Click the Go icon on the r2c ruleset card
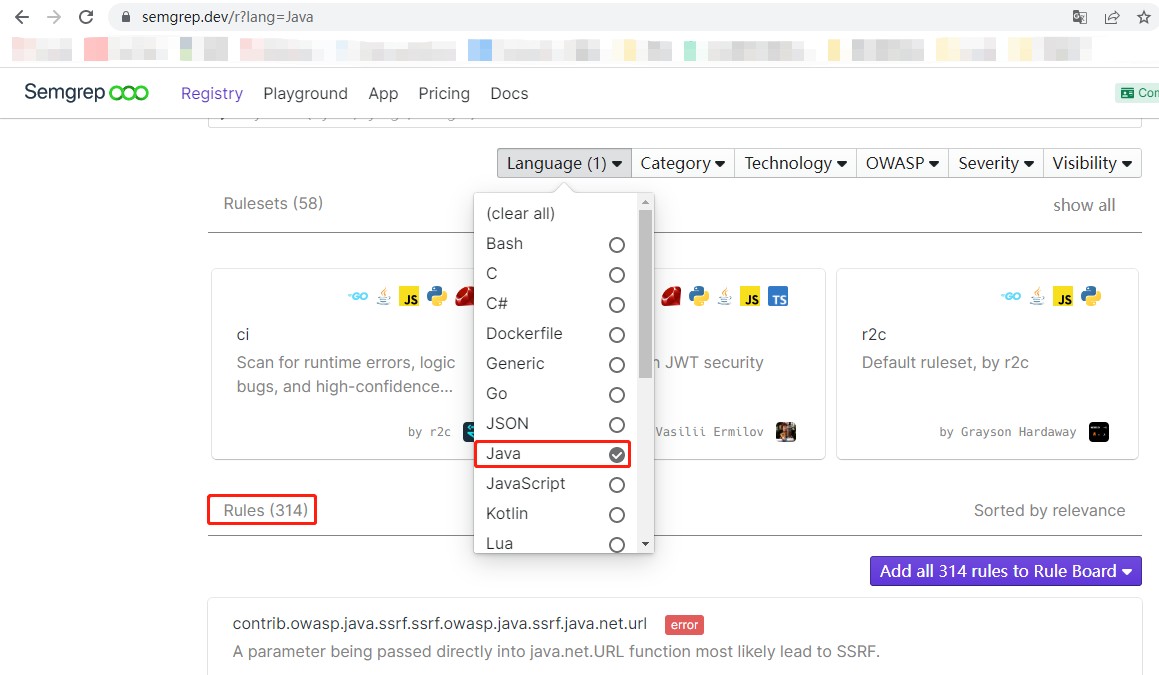1159x675 pixels. [1011, 296]
